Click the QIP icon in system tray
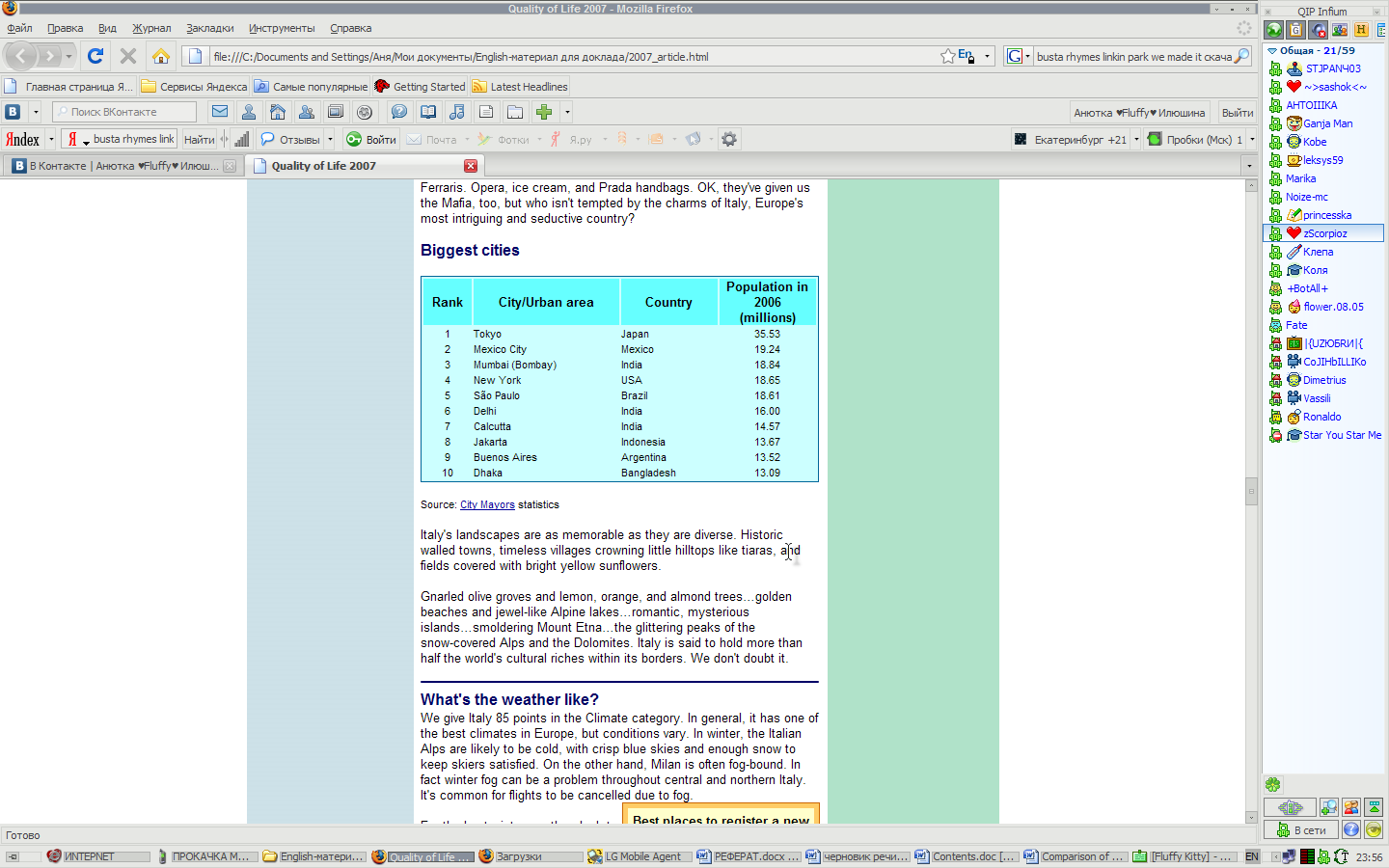This screenshot has width=1389, height=868. pos(1323,856)
